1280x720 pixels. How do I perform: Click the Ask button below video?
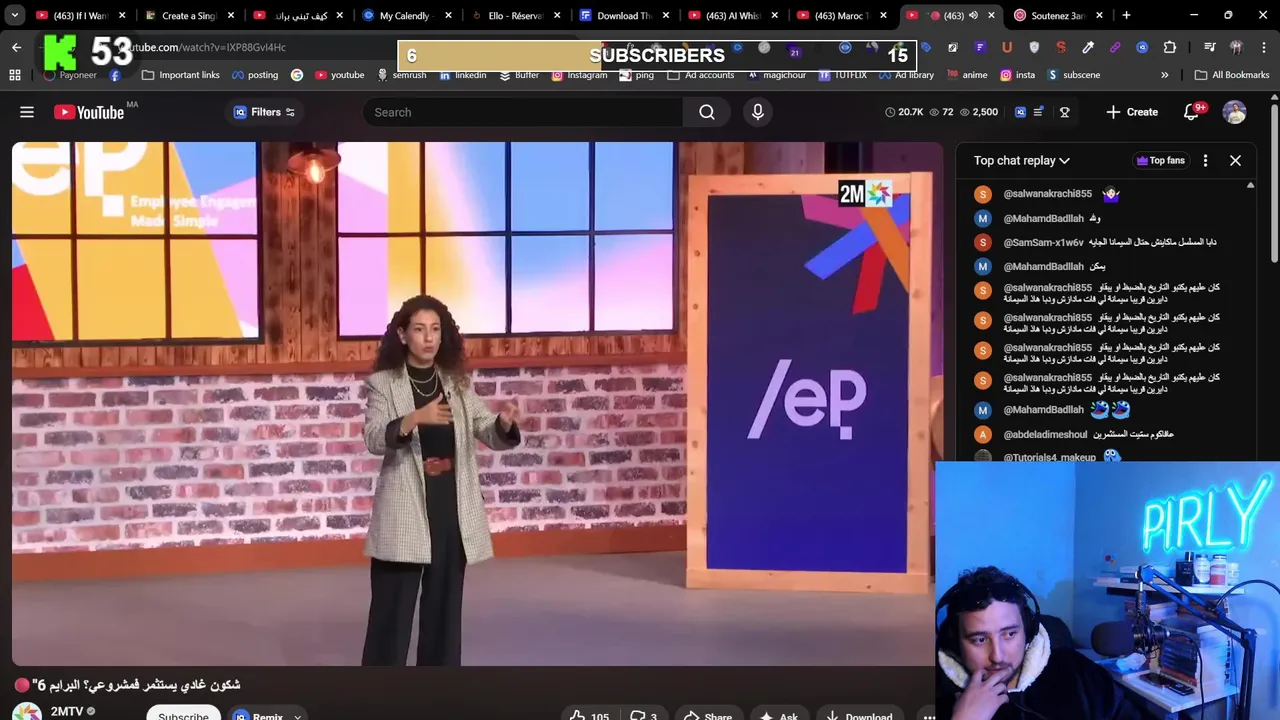click(x=778, y=716)
